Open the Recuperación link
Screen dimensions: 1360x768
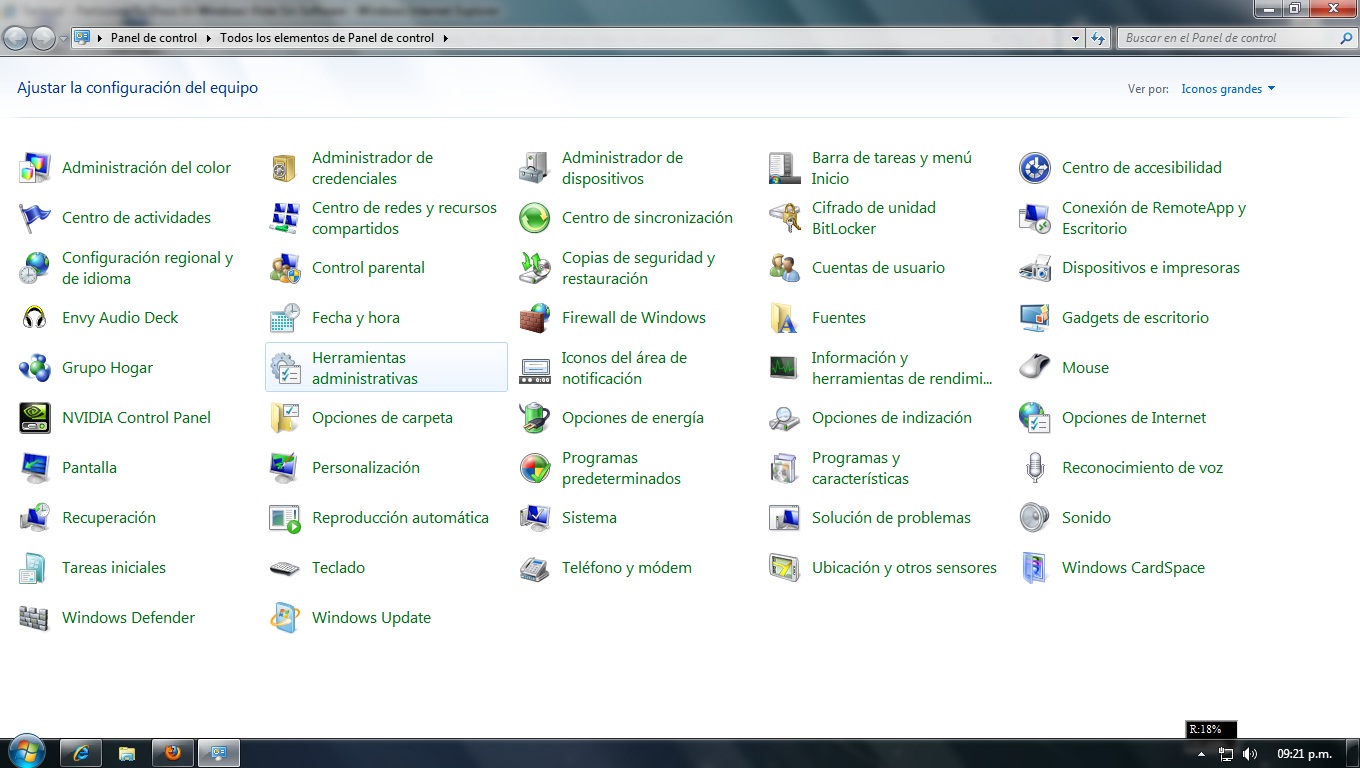click(x=109, y=518)
